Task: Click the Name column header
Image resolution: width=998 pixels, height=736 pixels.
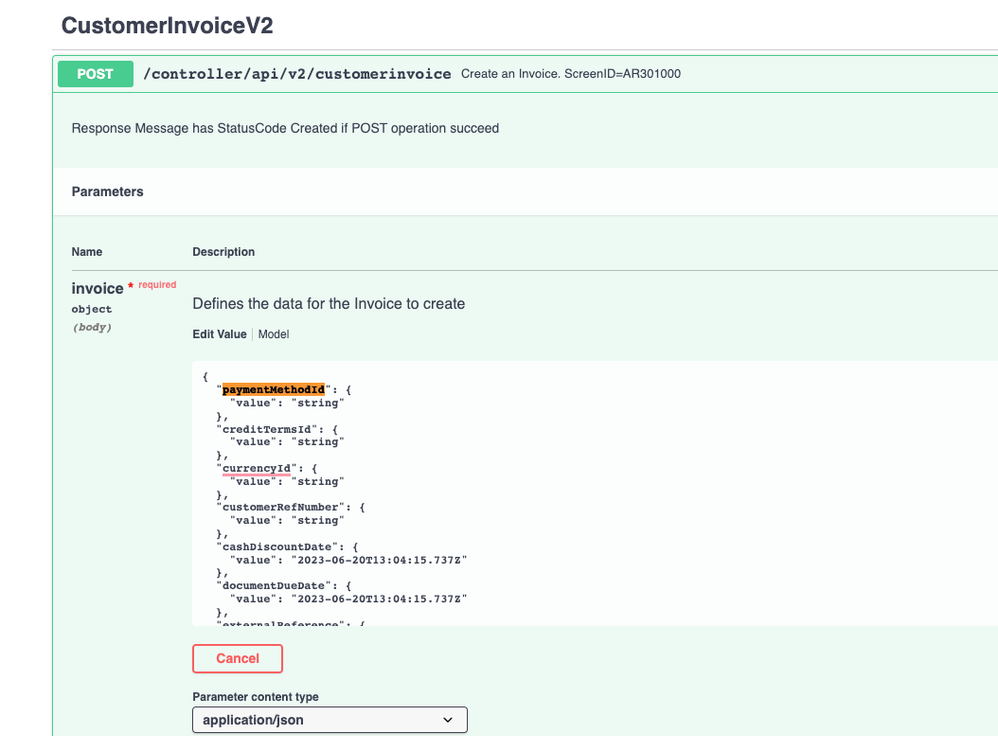Action: pyautogui.click(x=87, y=251)
